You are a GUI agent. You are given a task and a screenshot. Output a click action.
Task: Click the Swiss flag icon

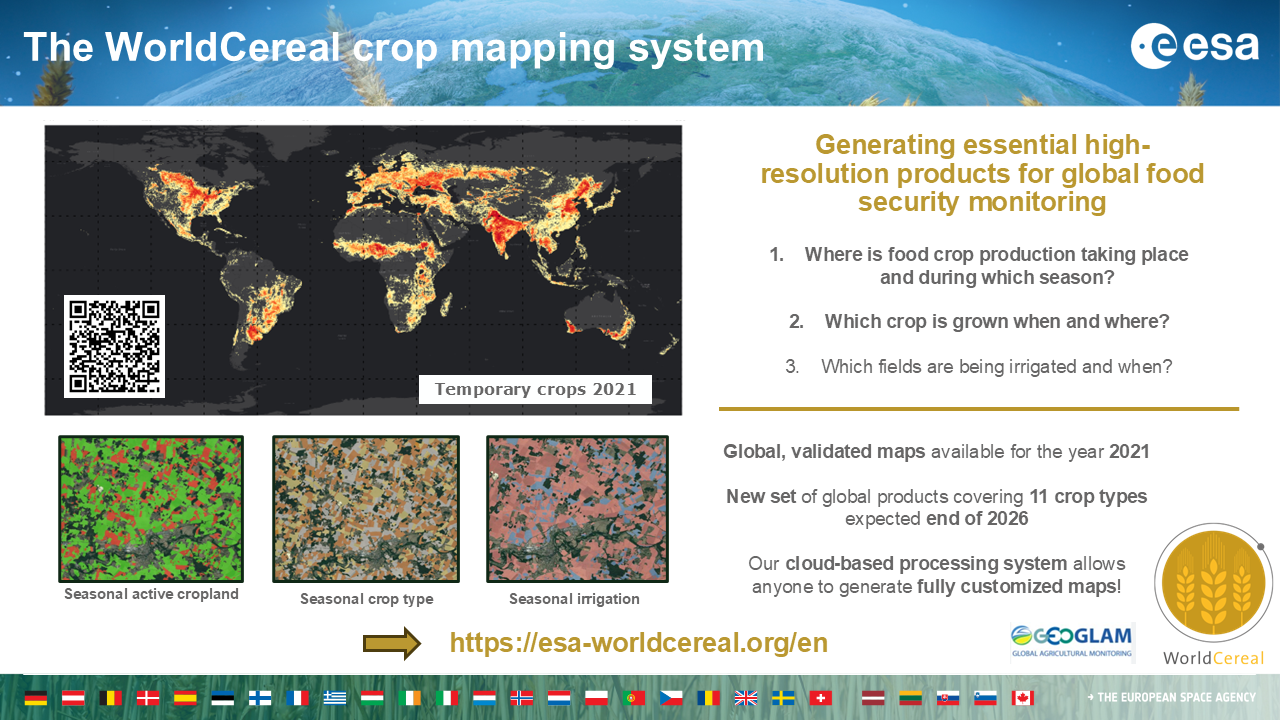(x=820, y=698)
